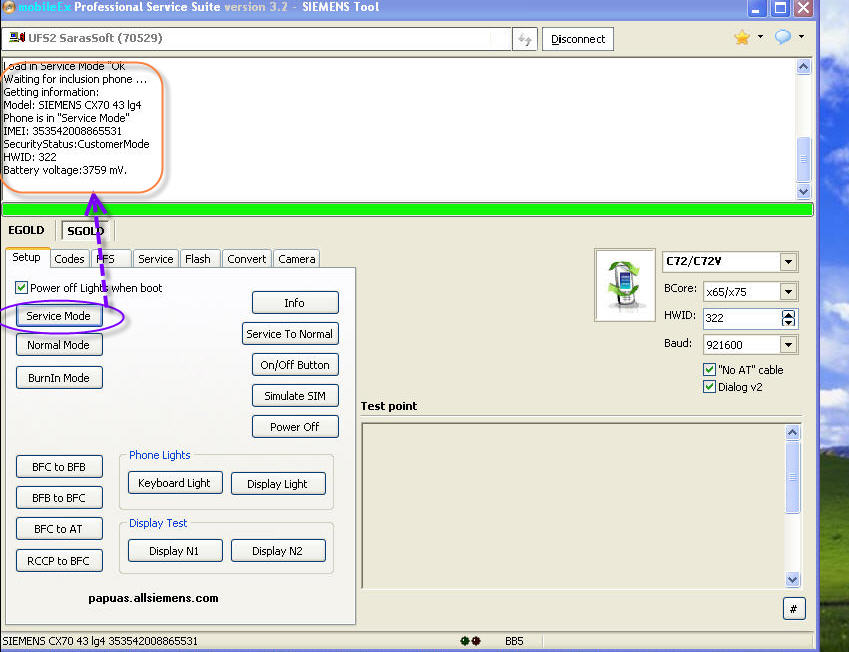The image size is (849, 652).
Task: Click the log panel scroll up arrow
Action: click(x=804, y=67)
